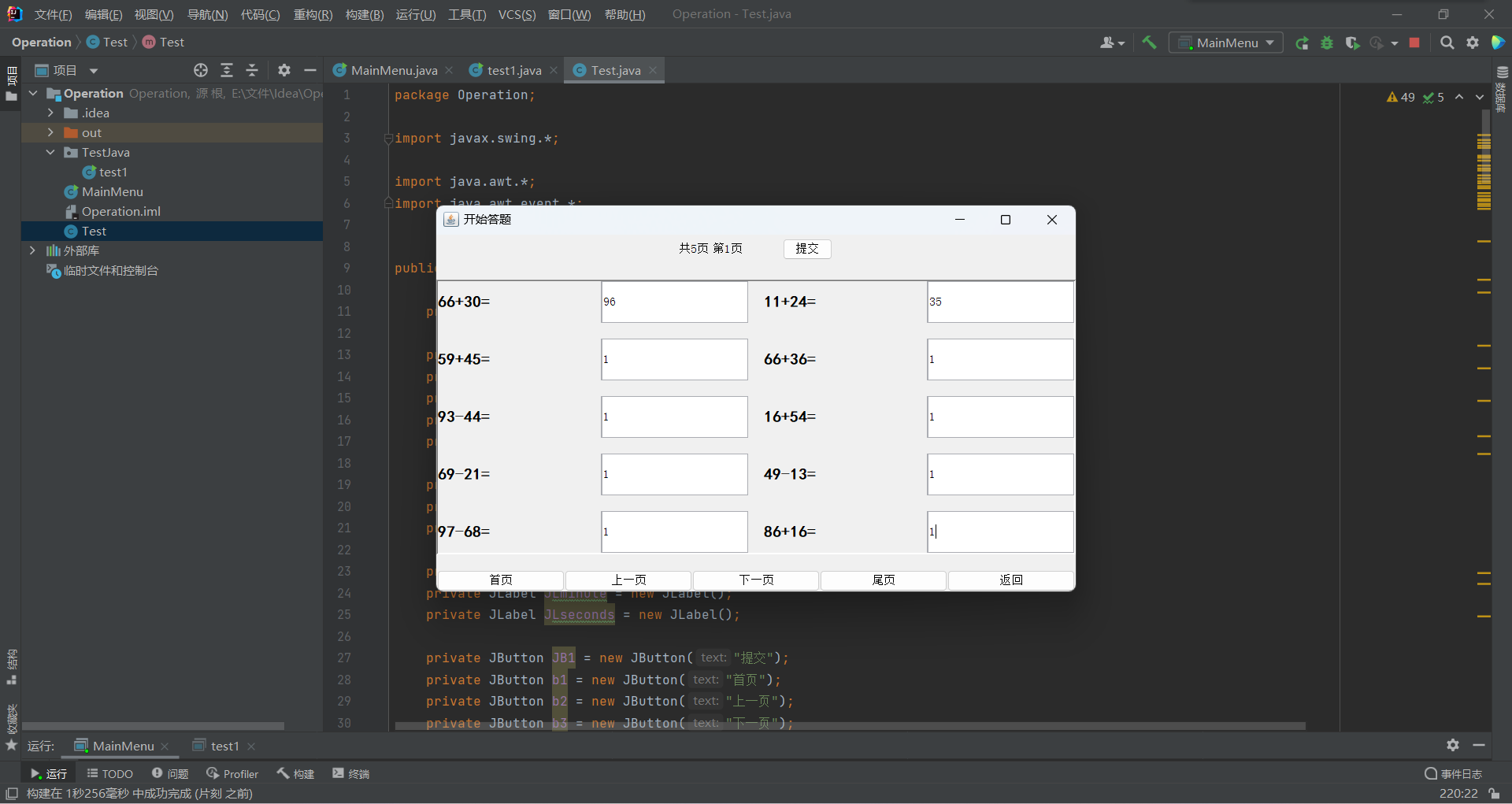Expand all in project panel
Viewport: 1512px width, 804px height.
[227, 70]
